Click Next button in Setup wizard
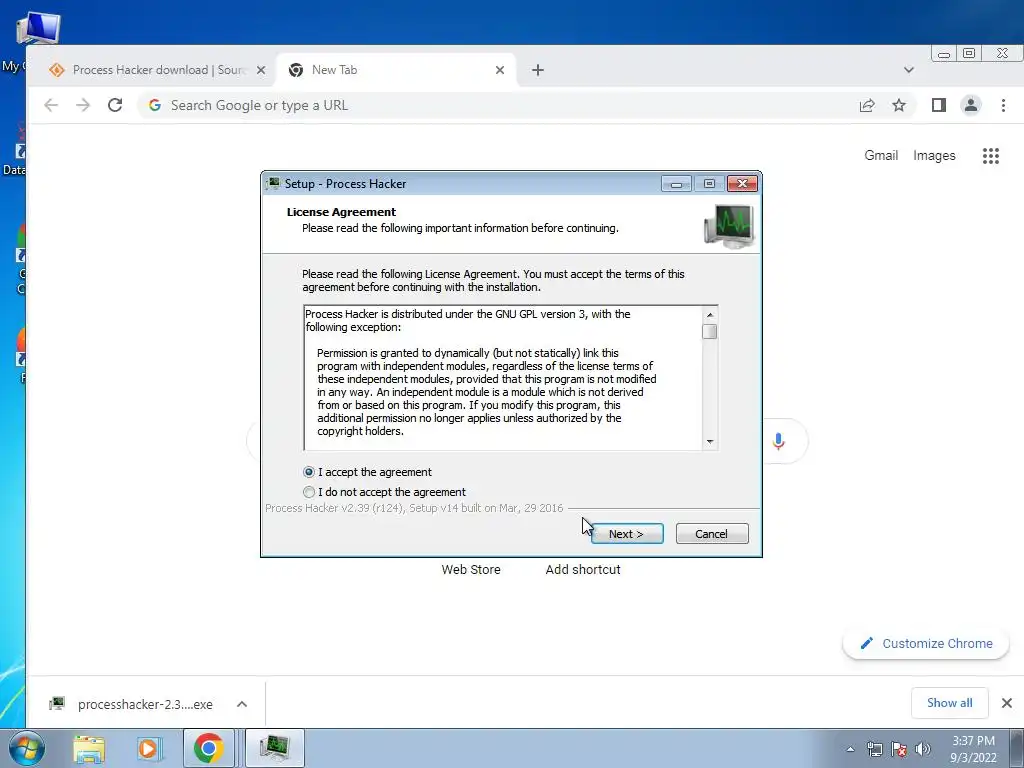 pyautogui.click(x=627, y=534)
